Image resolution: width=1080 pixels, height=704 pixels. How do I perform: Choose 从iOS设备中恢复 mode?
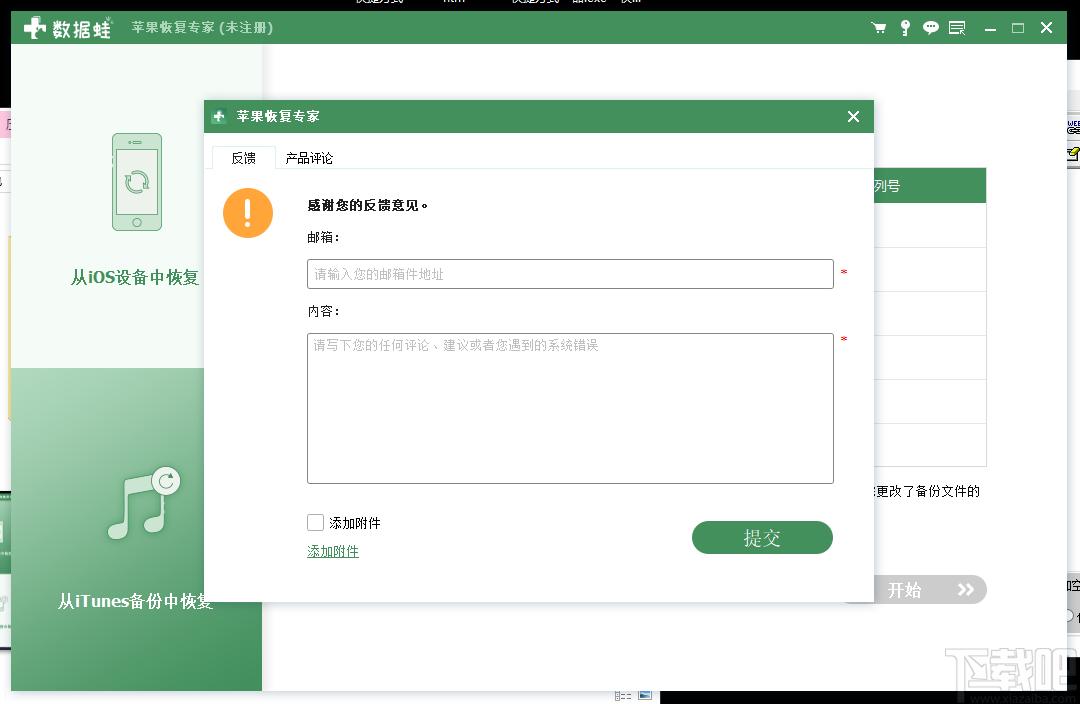point(135,277)
